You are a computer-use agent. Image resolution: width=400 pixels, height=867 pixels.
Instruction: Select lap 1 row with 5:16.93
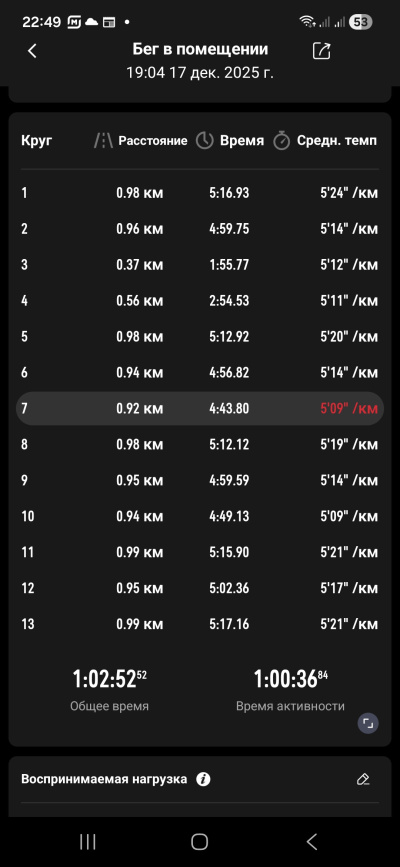(x=200, y=193)
